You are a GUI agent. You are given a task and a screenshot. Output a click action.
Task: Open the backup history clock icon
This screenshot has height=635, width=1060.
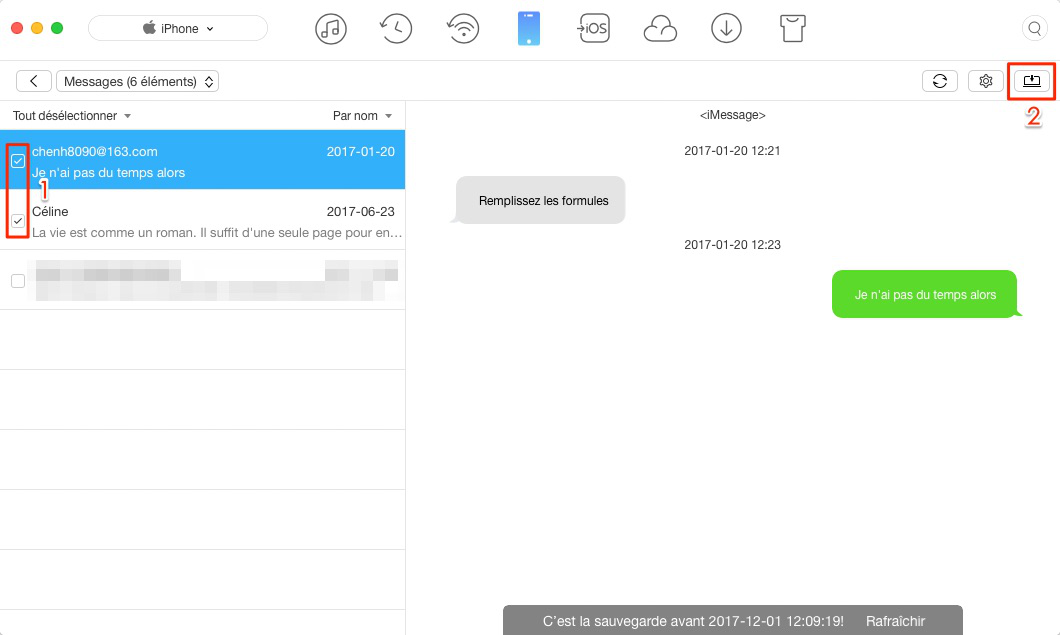click(x=395, y=28)
